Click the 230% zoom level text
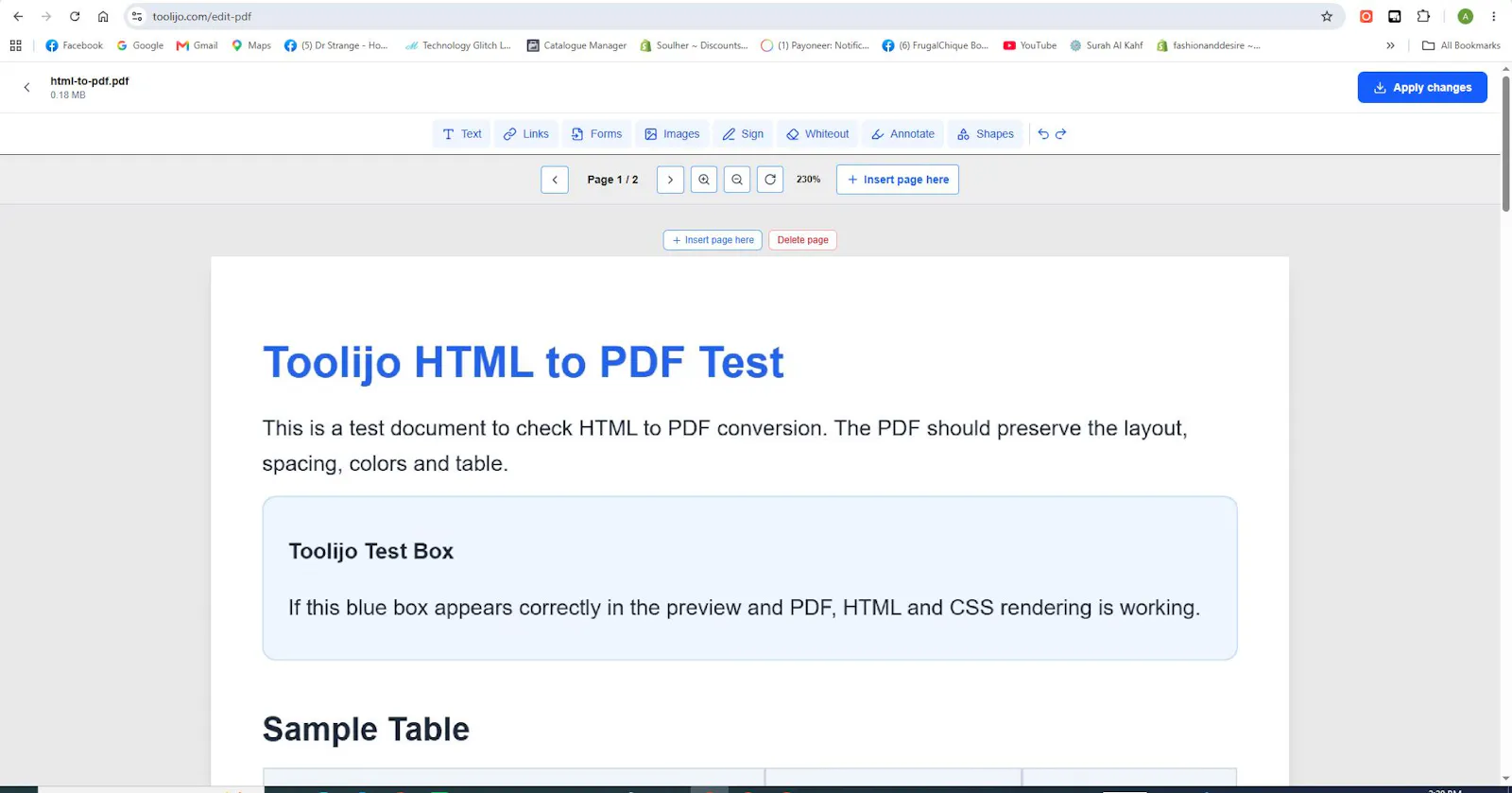This screenshot has height=793, width=1512. point(808,180)
